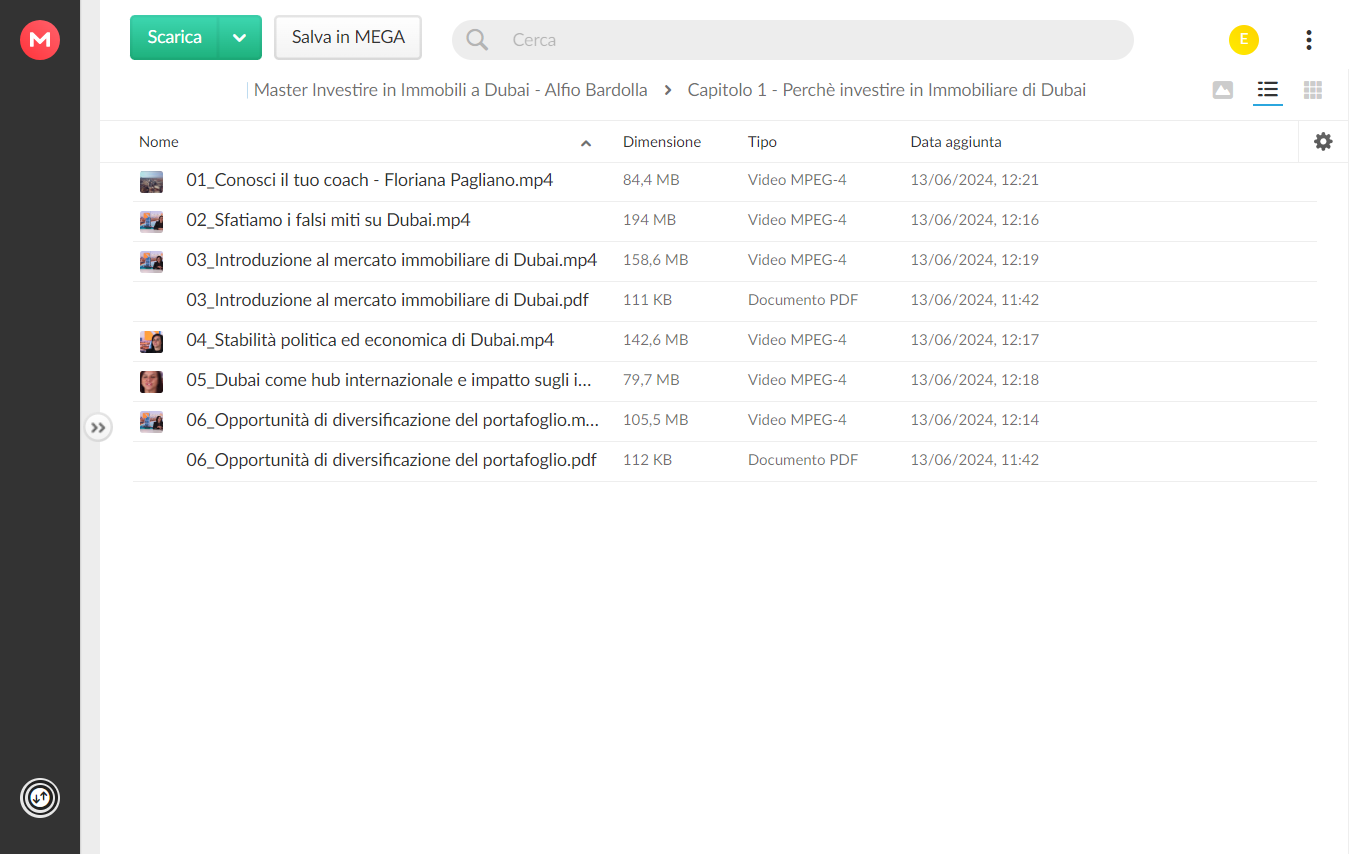The width and height of the screenshot is (1349, 854).
Task: Click the MEGA logo icon
Action: (x=40, y=40)
